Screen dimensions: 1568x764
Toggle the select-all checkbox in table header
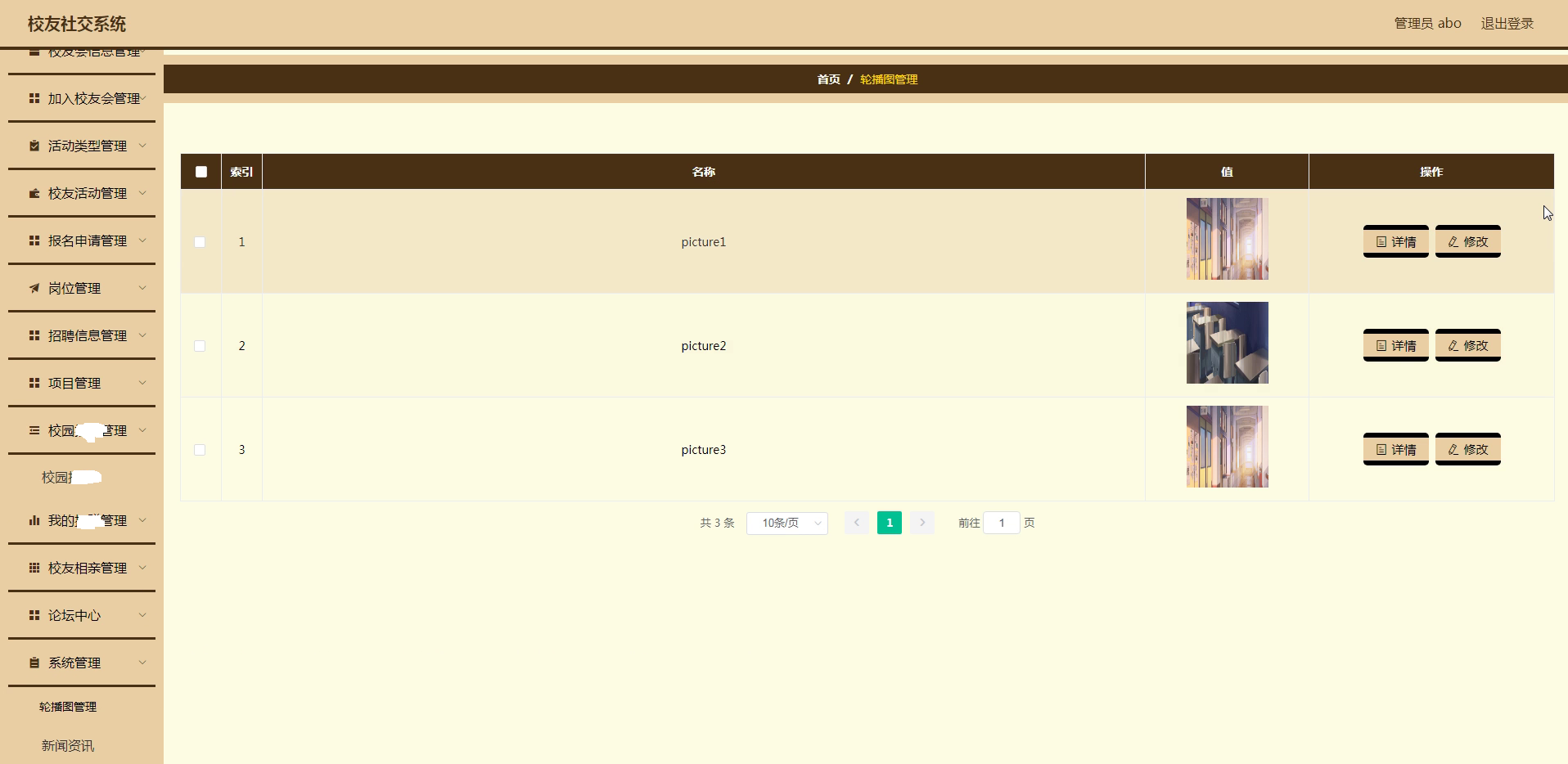(201, 172)
